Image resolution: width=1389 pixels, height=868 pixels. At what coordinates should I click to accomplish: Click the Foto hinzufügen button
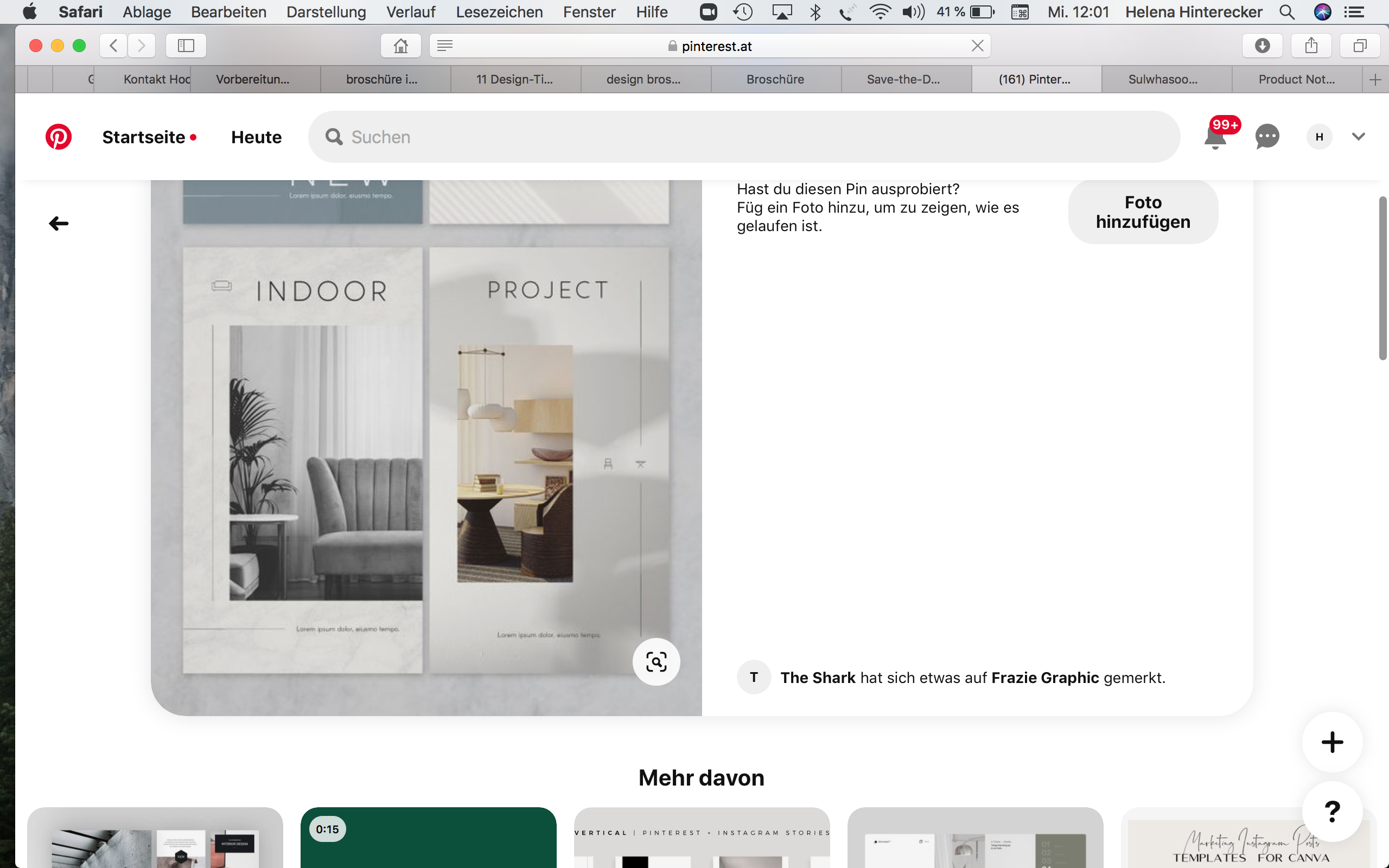[x=1143, y=212]
